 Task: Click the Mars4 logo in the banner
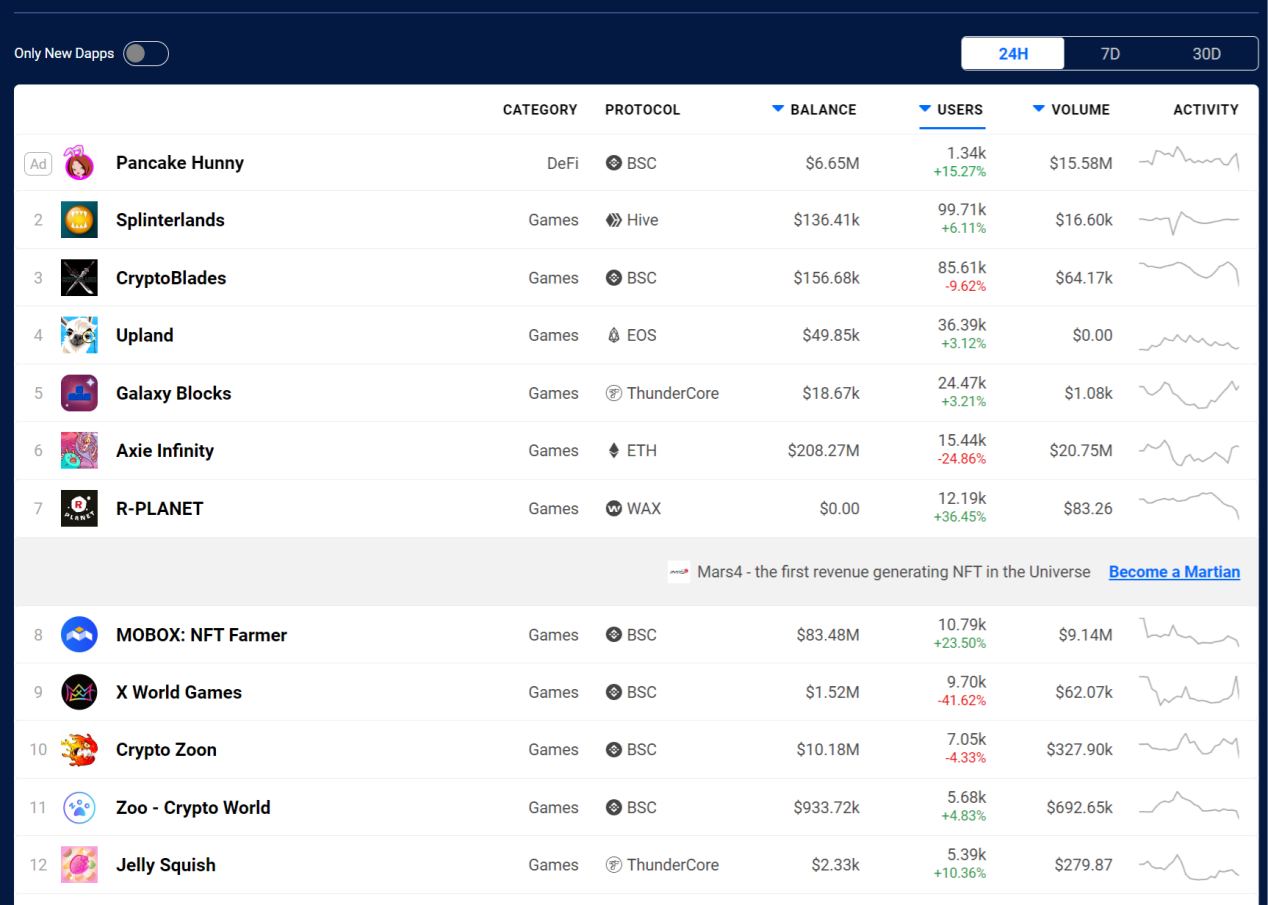point(679,572)
